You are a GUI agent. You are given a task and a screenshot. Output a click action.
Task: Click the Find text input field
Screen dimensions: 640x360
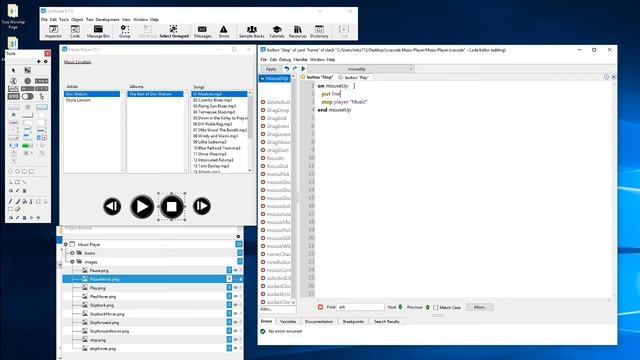click(x=360, y=307)
